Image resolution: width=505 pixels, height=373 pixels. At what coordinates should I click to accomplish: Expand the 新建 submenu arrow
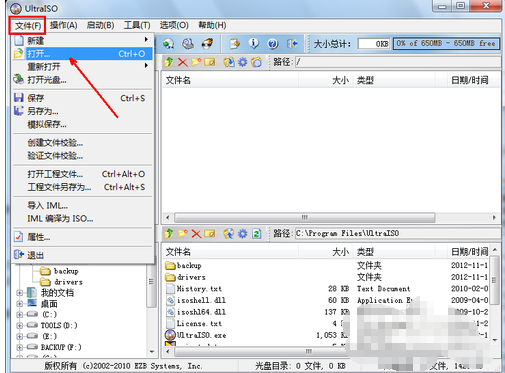tap(146, 40)
